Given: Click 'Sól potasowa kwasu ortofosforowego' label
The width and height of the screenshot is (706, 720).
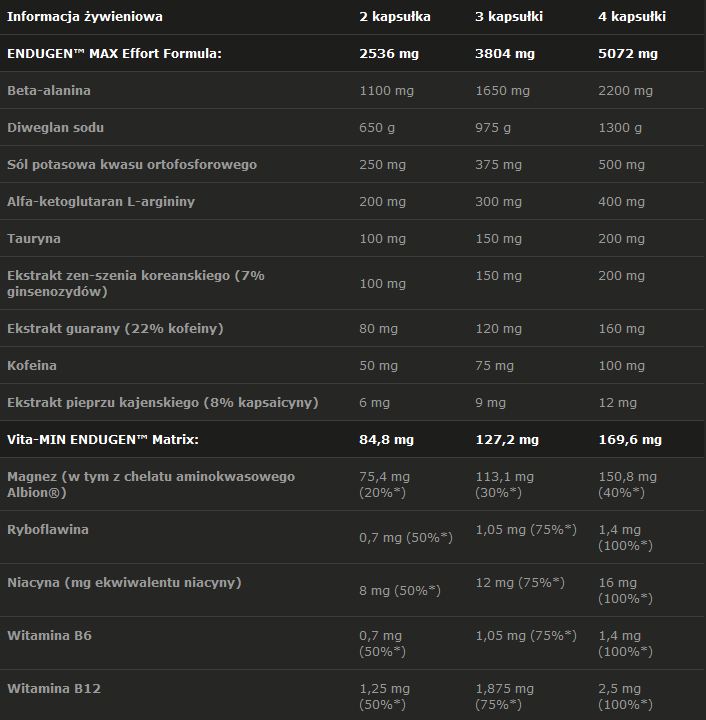Looking at the screenshot, I should (x=132, y=164).
